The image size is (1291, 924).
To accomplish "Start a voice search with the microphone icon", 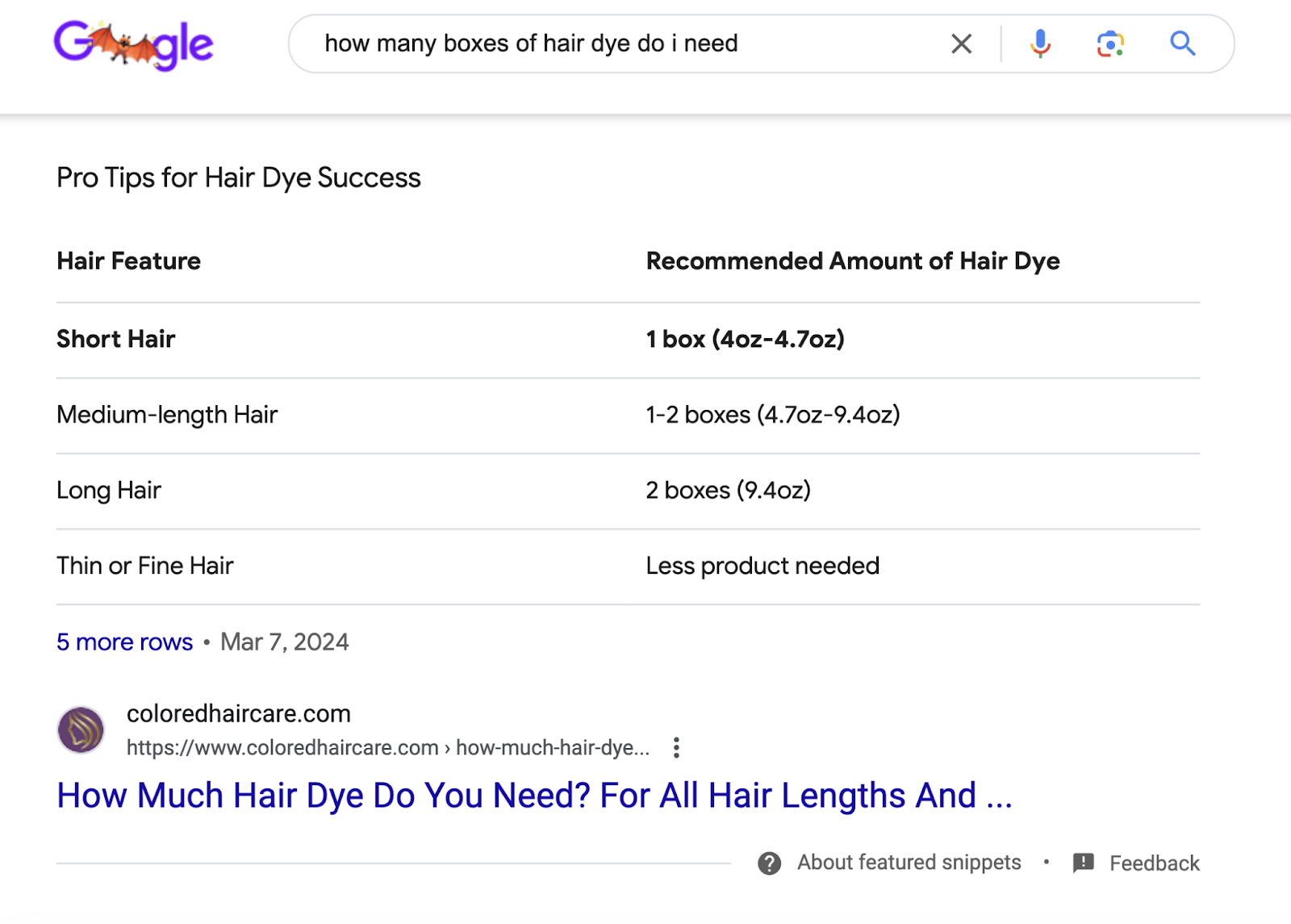I will pyautogui.click(x=1040, y=44).
